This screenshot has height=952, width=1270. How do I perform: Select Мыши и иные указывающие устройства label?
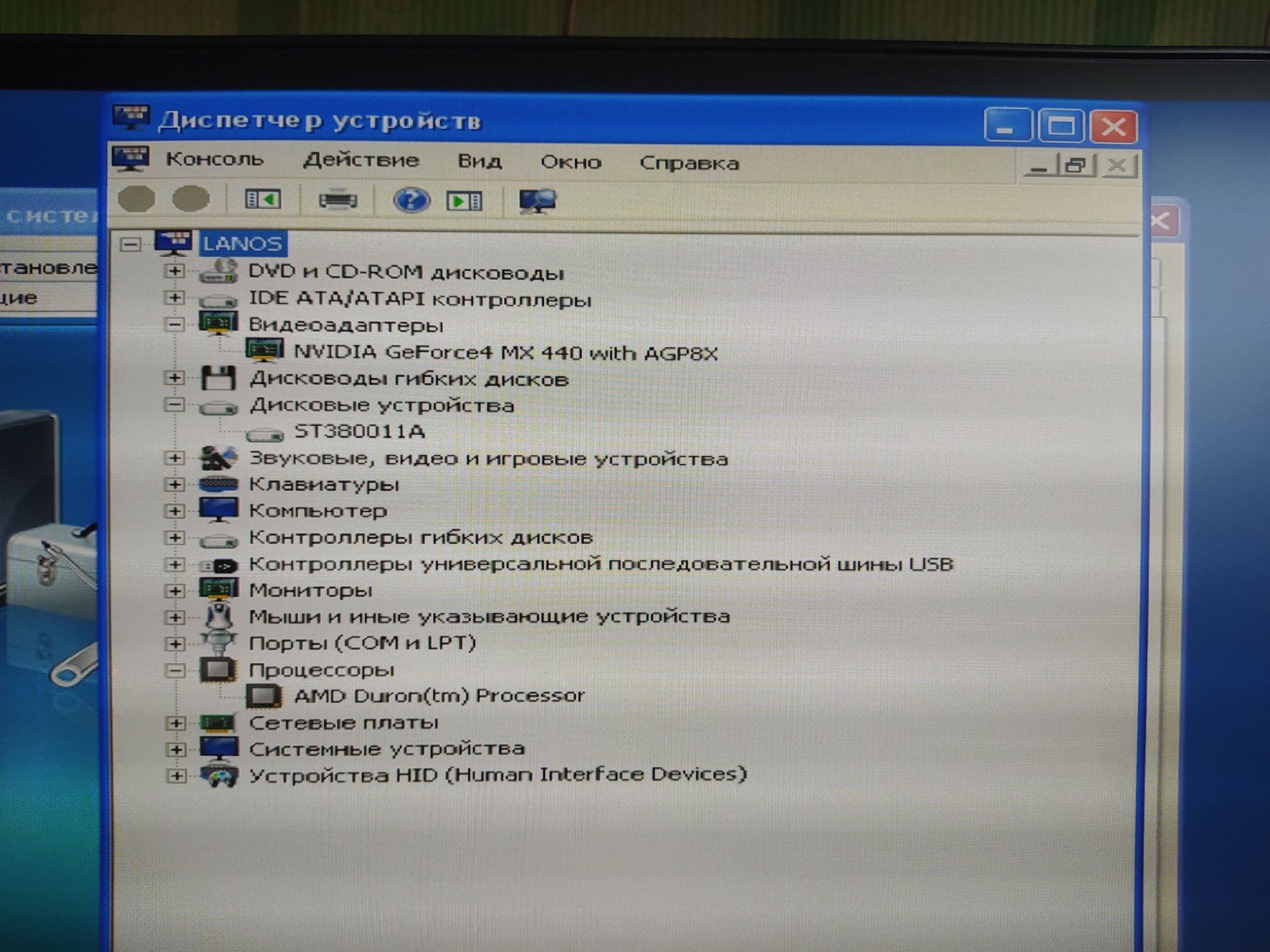point(489,616)
